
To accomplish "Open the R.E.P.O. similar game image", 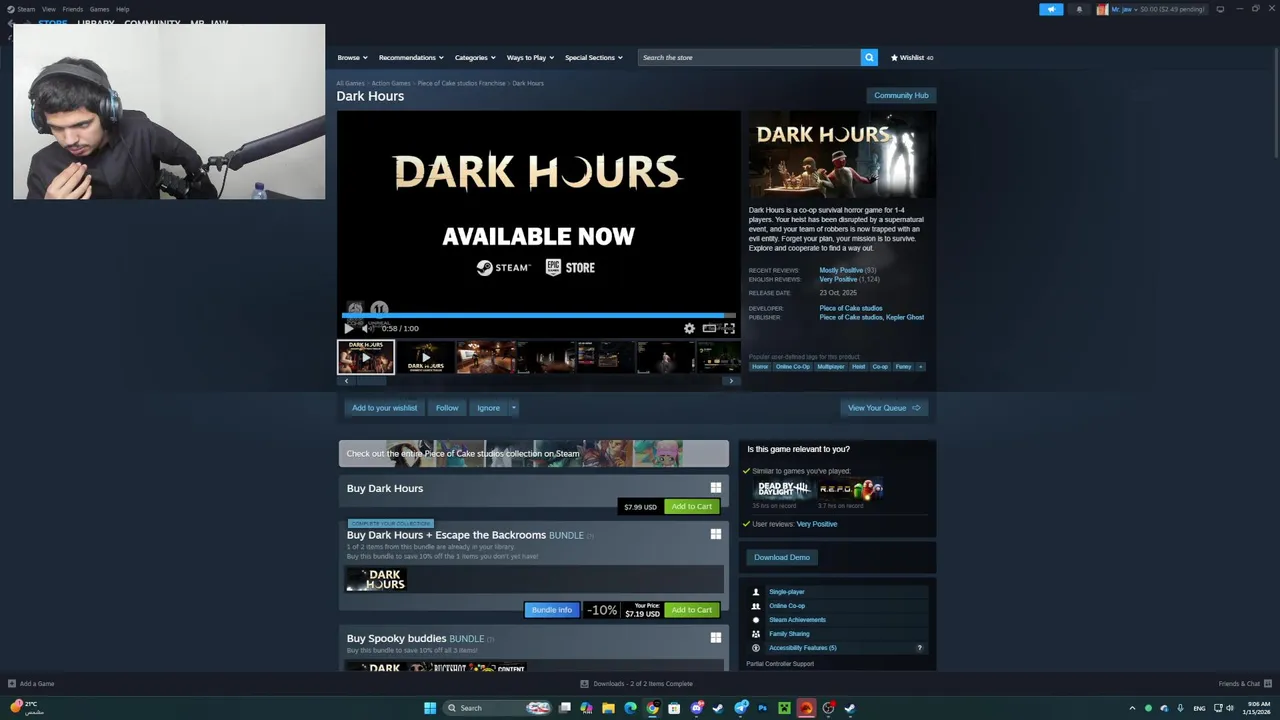I will [x=851, y=489].
